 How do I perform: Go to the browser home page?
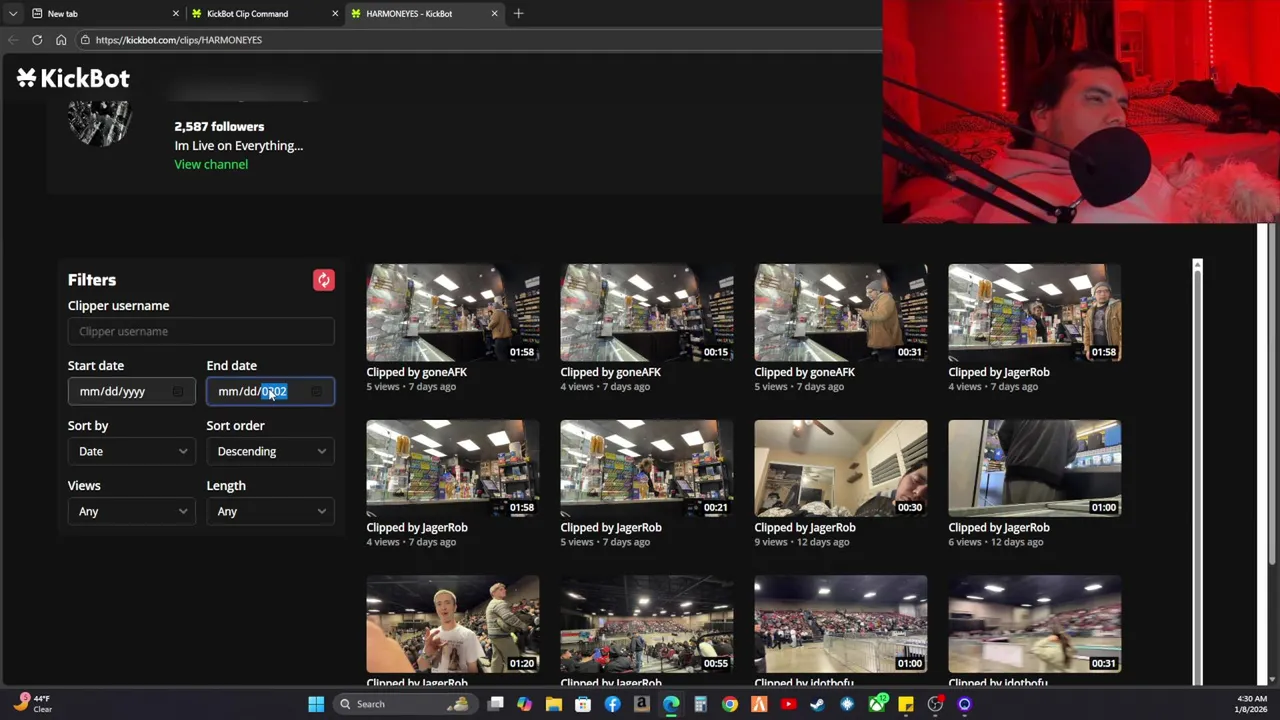pyautogui.click(x=61, y=40)
